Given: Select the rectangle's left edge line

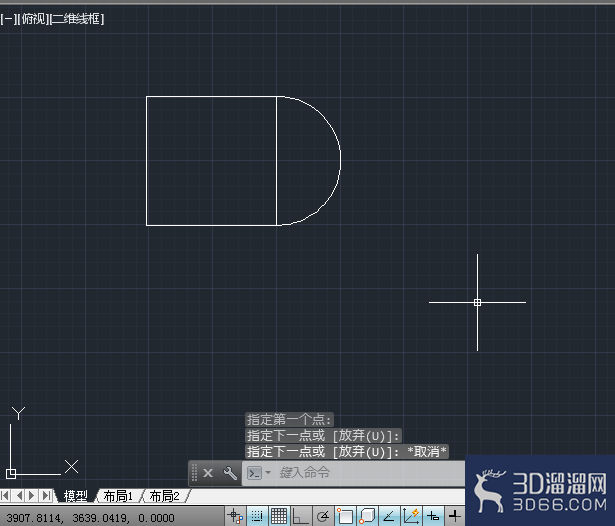Looking at the screenshot, I should coord(146,161).
